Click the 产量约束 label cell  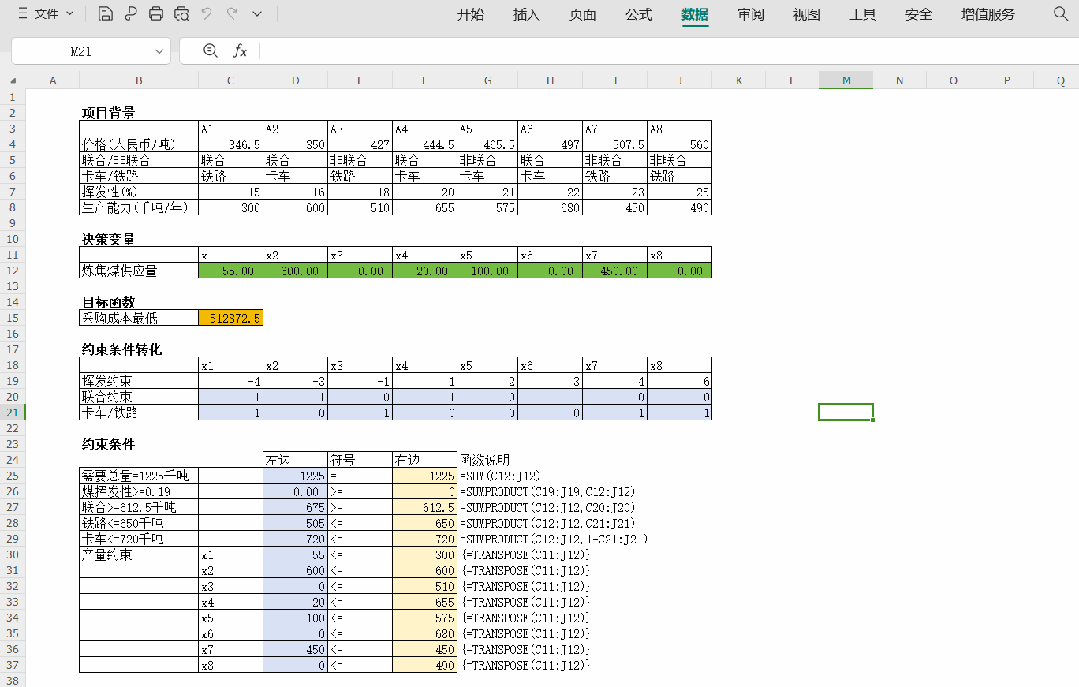pyautogui.click(x=139, y=555)
